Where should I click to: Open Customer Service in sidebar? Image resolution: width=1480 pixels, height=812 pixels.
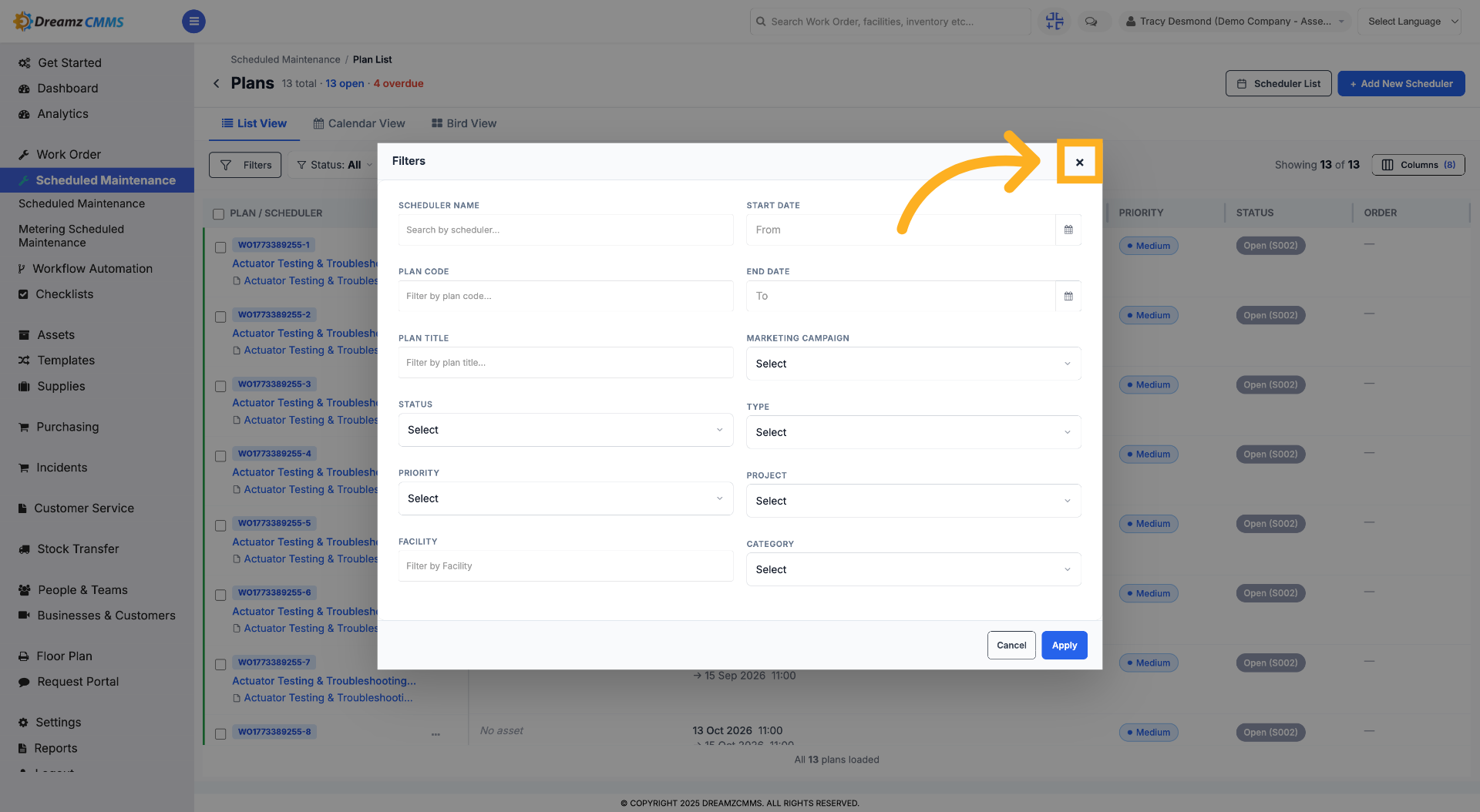(x=84, y=508)
